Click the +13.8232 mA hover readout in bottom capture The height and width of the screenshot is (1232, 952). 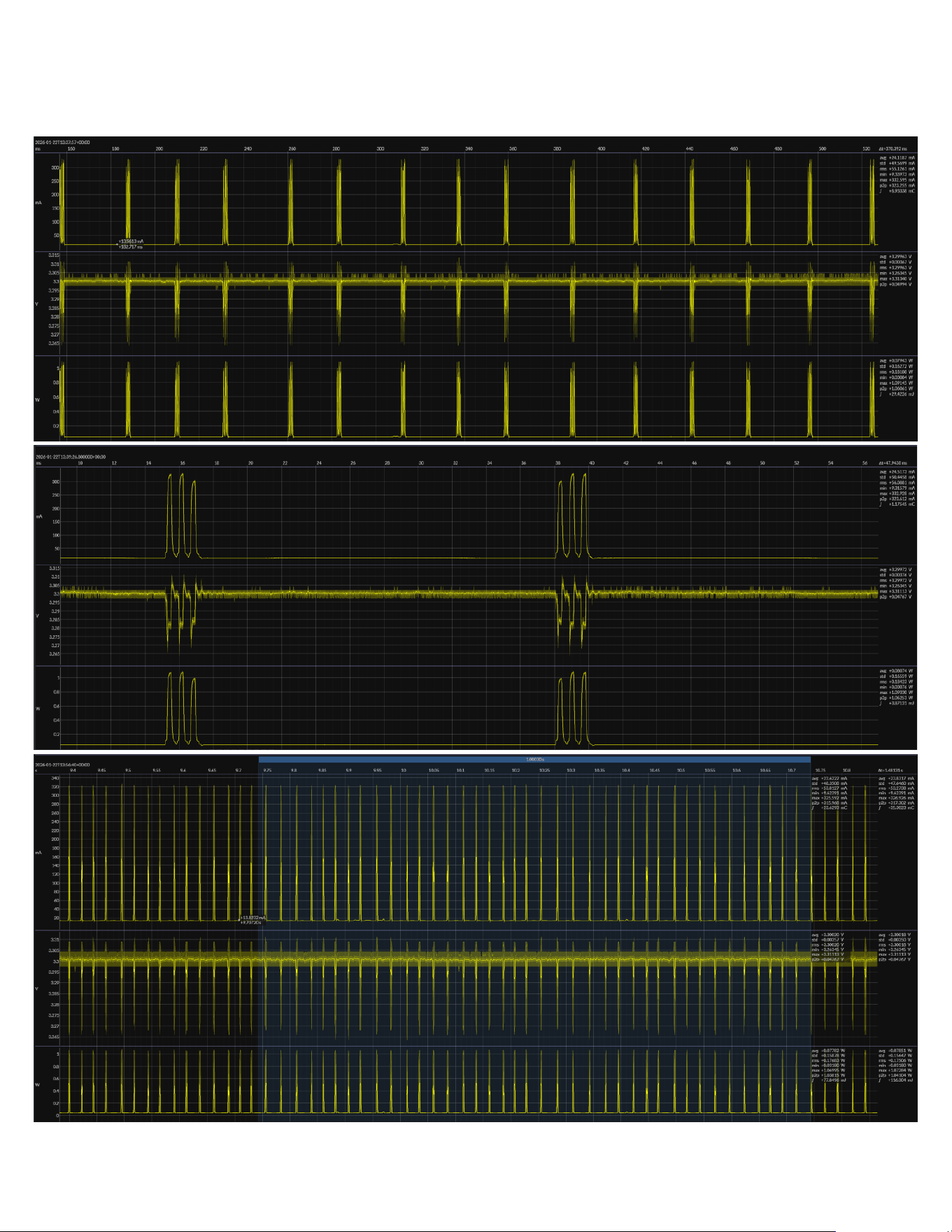click(x=253, y=917)
